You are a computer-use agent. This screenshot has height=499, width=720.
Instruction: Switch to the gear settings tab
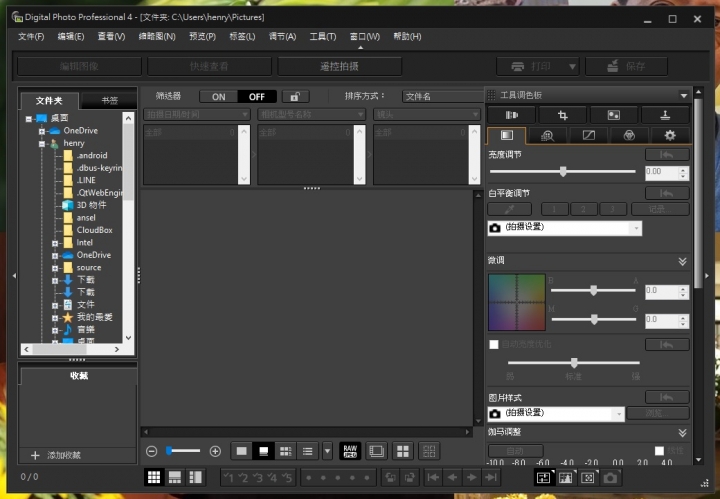coord(670,135)
